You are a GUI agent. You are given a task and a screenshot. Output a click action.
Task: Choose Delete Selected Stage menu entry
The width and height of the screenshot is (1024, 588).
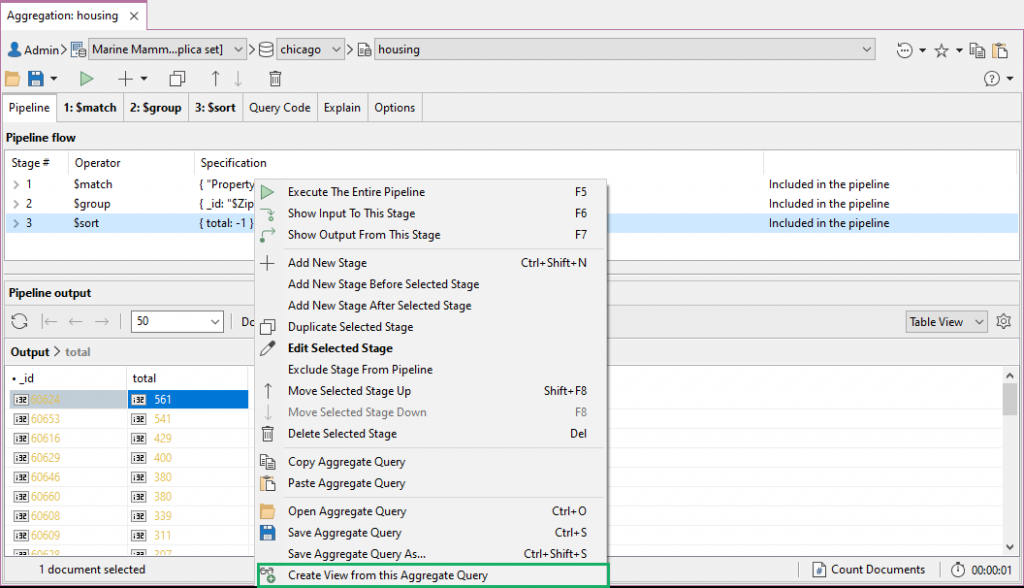coord(432,434)
